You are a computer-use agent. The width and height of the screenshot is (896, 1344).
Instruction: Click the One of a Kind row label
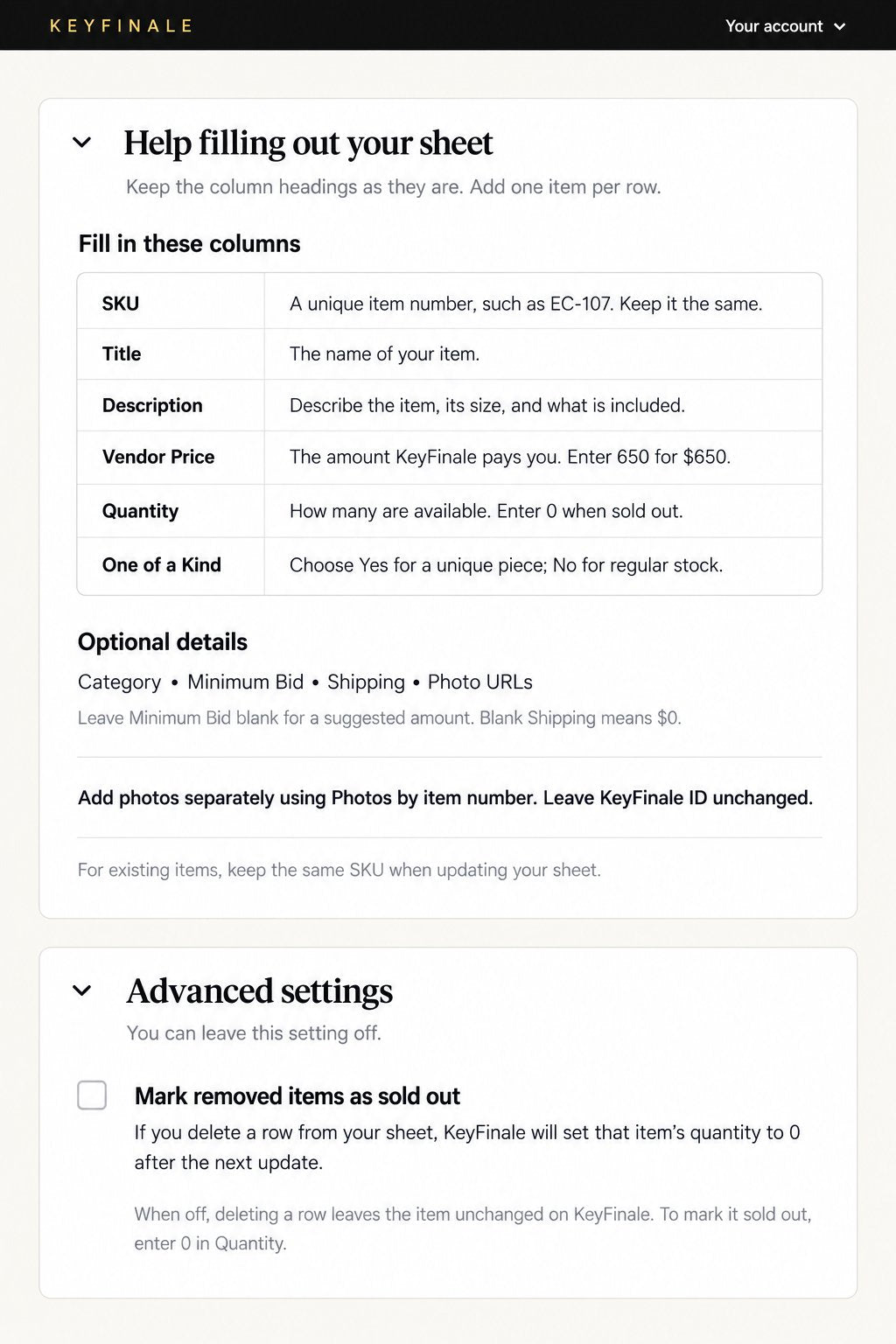point(162,565)
